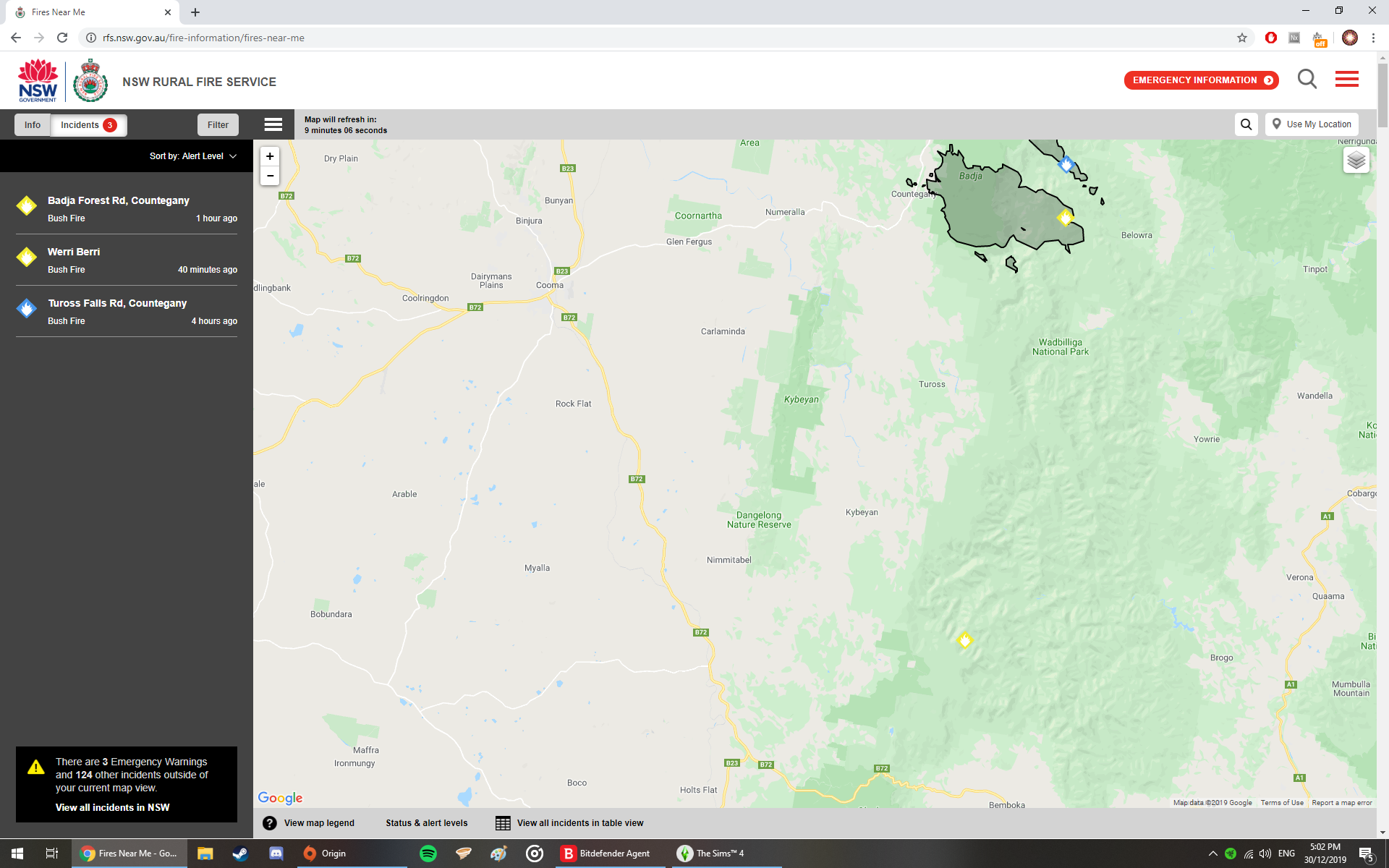Open the Info tab
Viewport: 1389px width, 868px height.
pos(32,125)
